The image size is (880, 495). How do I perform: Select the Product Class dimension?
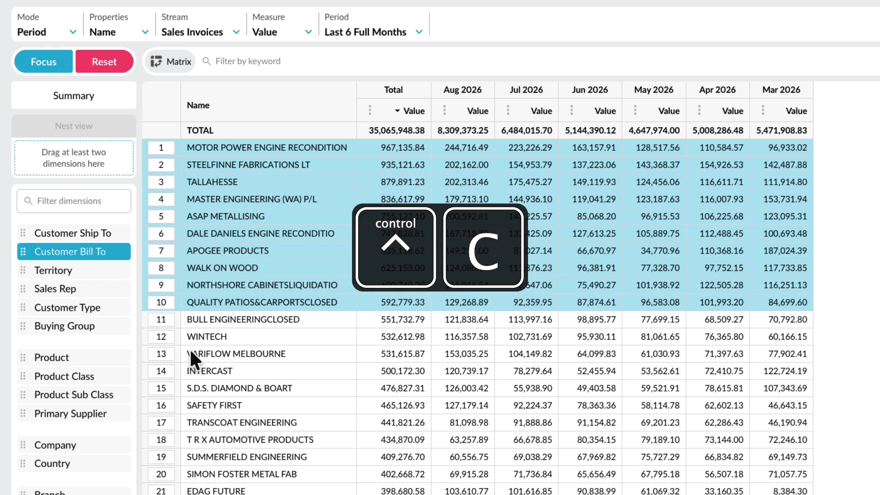point(74,376)
